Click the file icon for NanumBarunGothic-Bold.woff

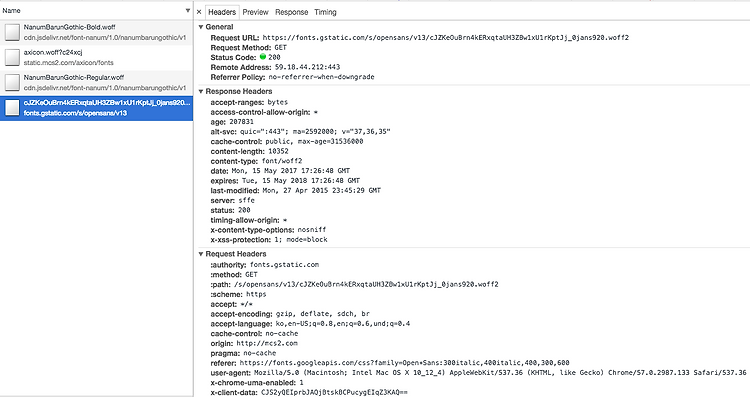pos(12,32)
